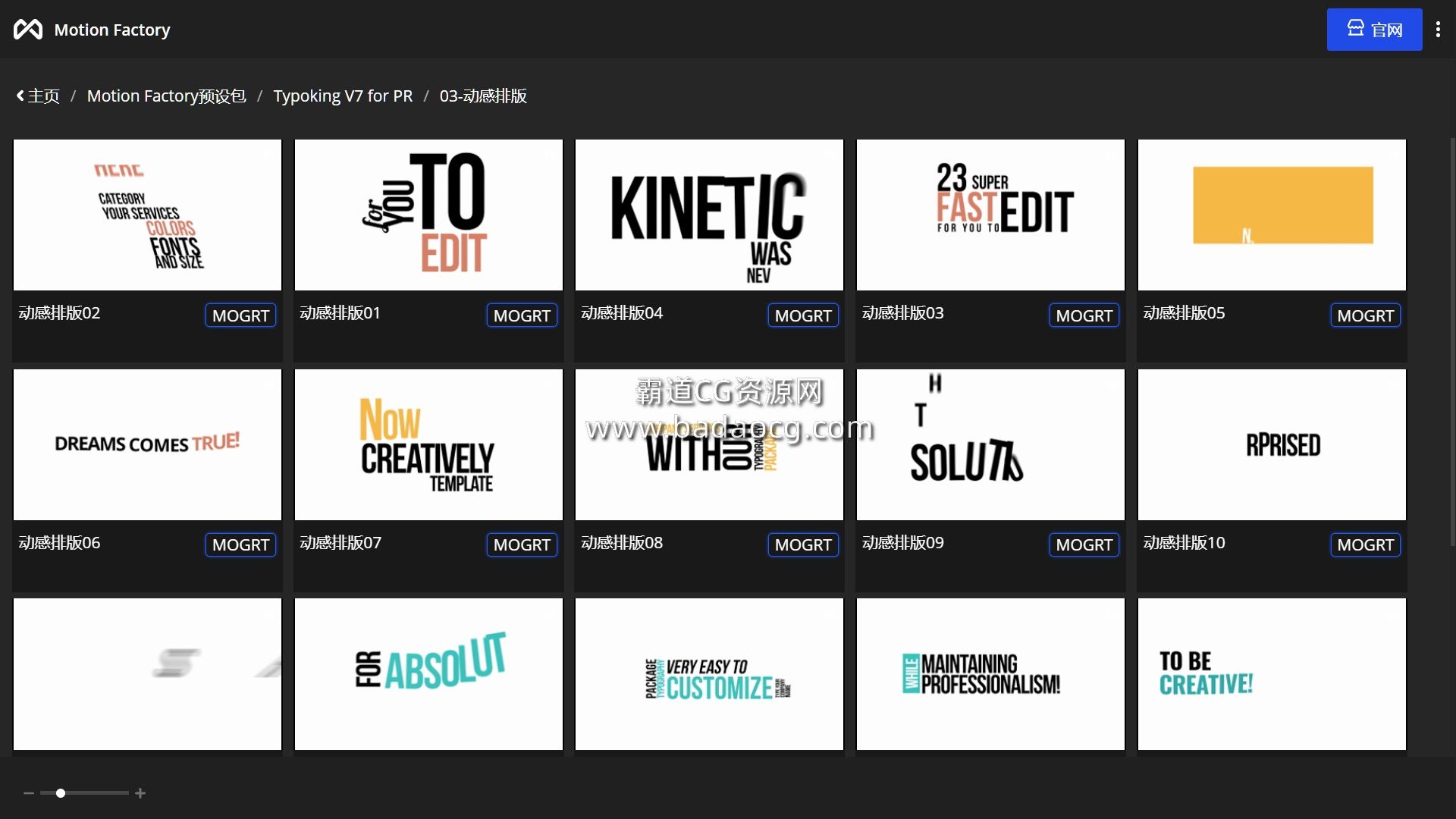
Task: Select the 动感排版09 title text
Action: pos(903,542)
